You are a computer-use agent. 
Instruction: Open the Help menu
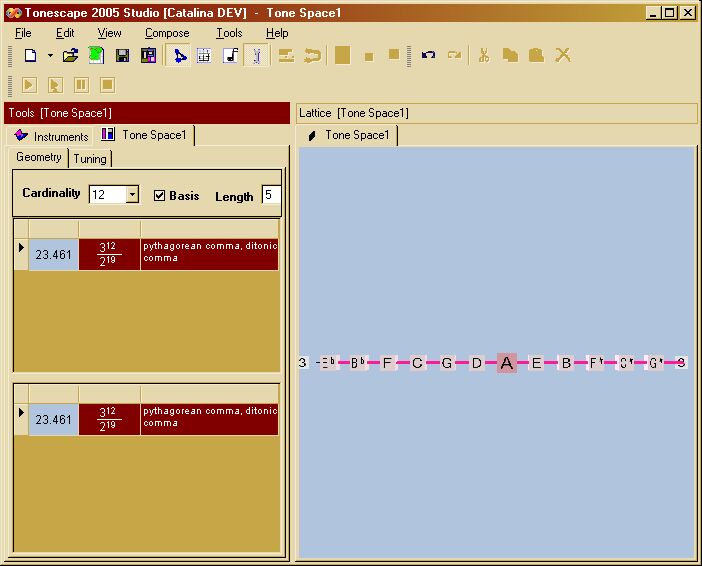pyautogui.click(x=277, y=33)
